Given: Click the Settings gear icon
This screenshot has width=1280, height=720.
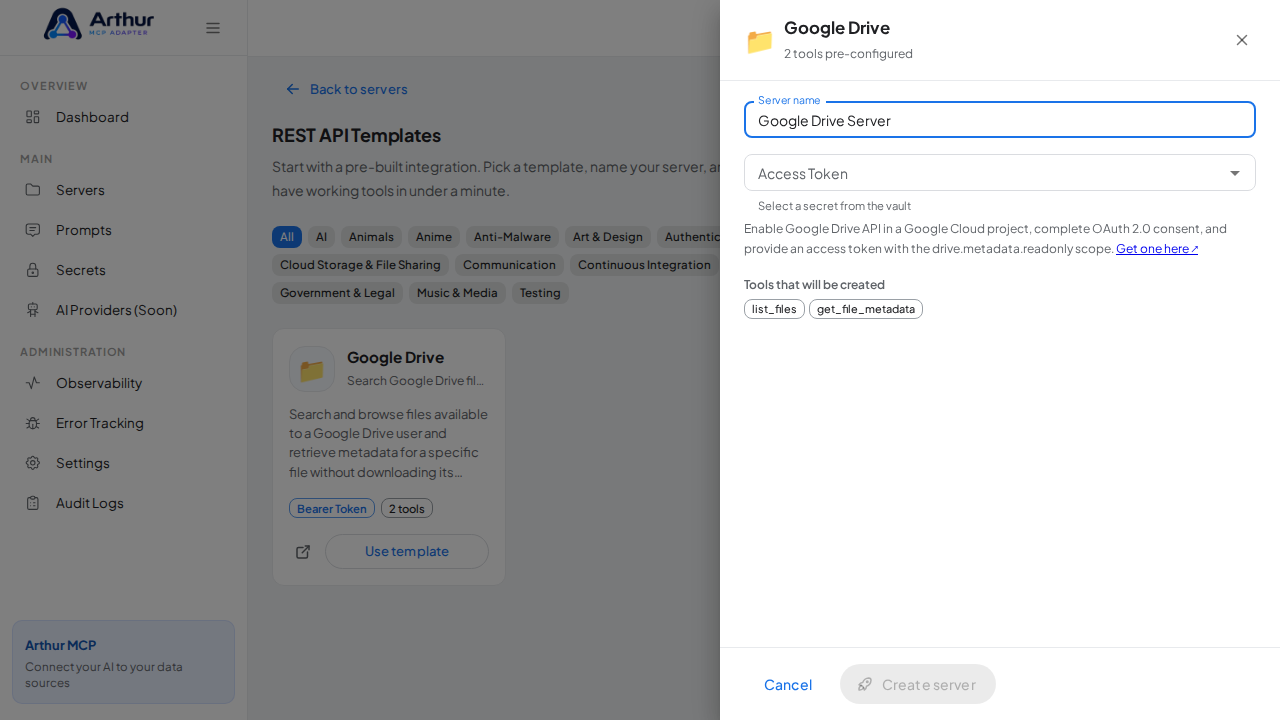Looking at the screenshot, I should pyautogui.click(x=33, y=463).
